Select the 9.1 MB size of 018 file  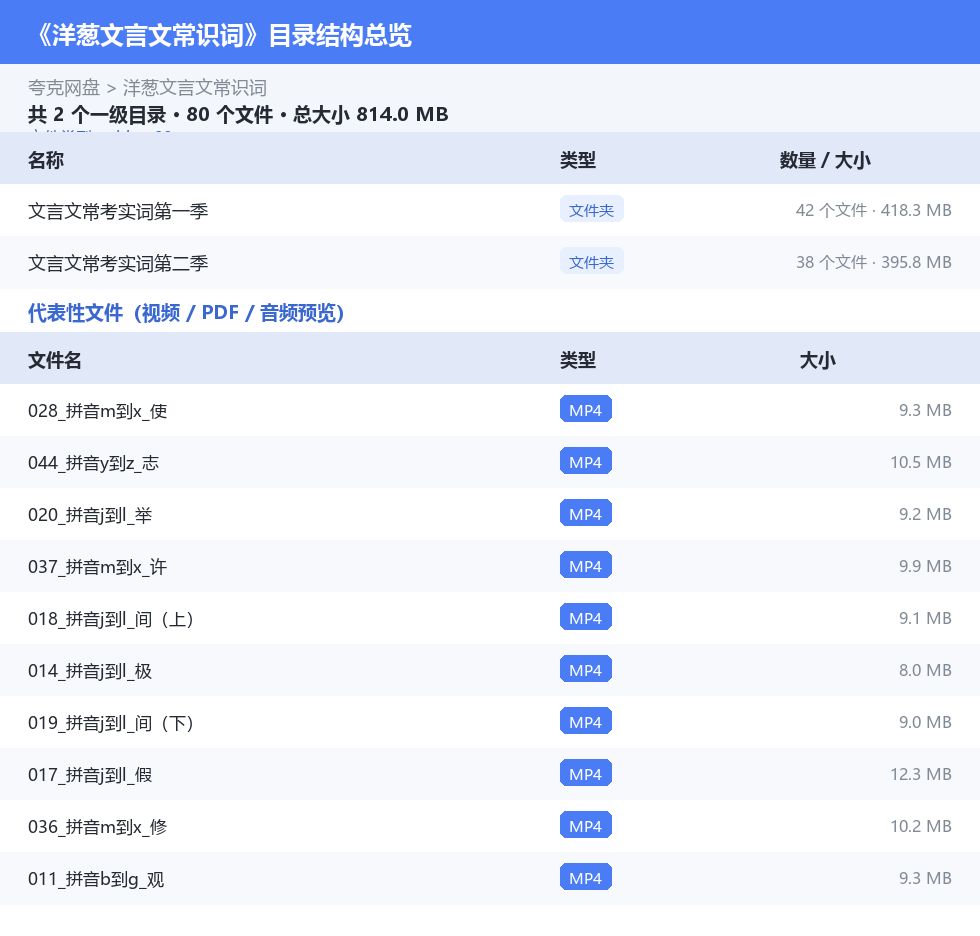click(x=925, y=619)
